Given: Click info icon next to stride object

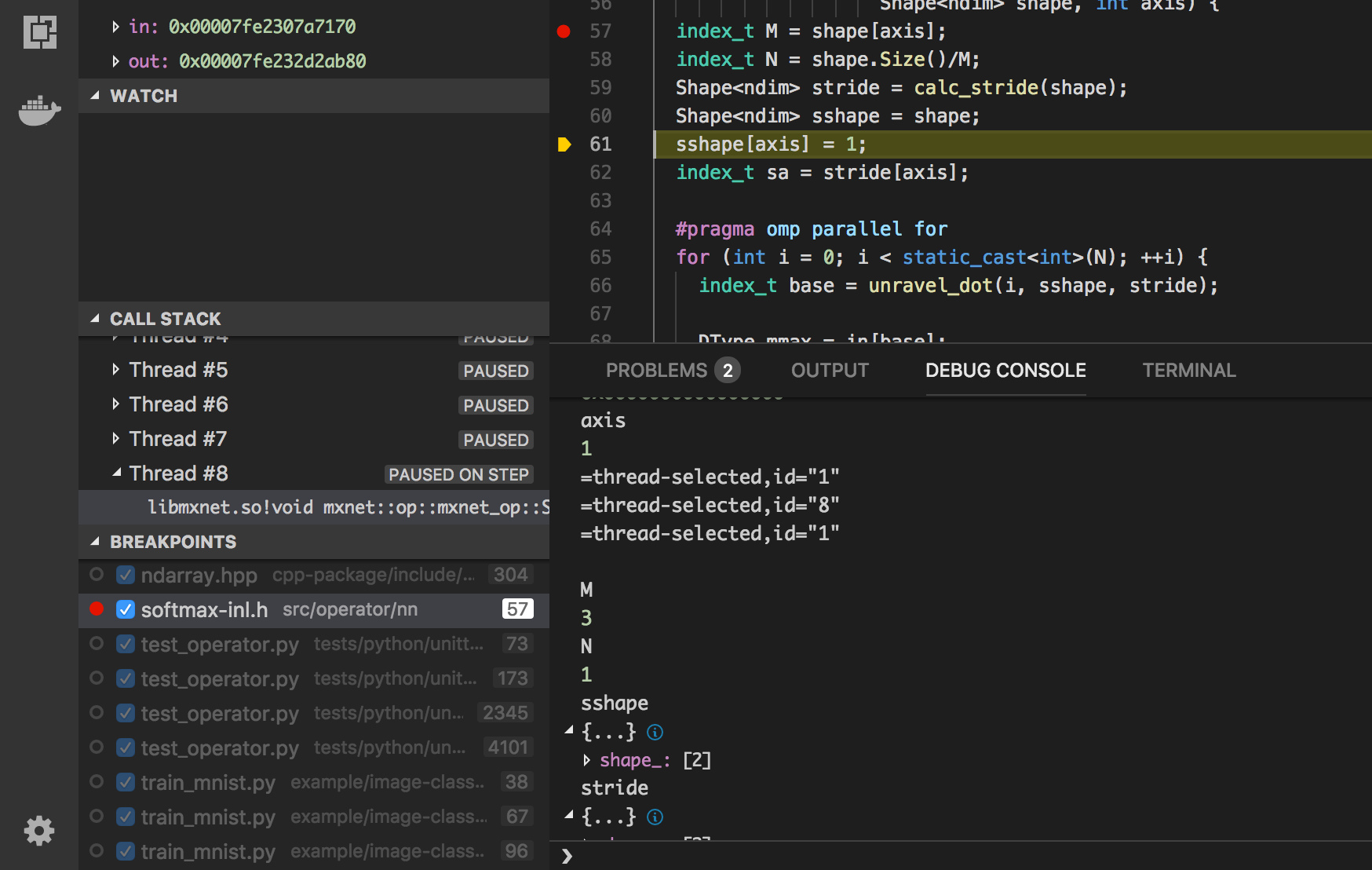Looking at the screenshot, I should coord(655,817).
